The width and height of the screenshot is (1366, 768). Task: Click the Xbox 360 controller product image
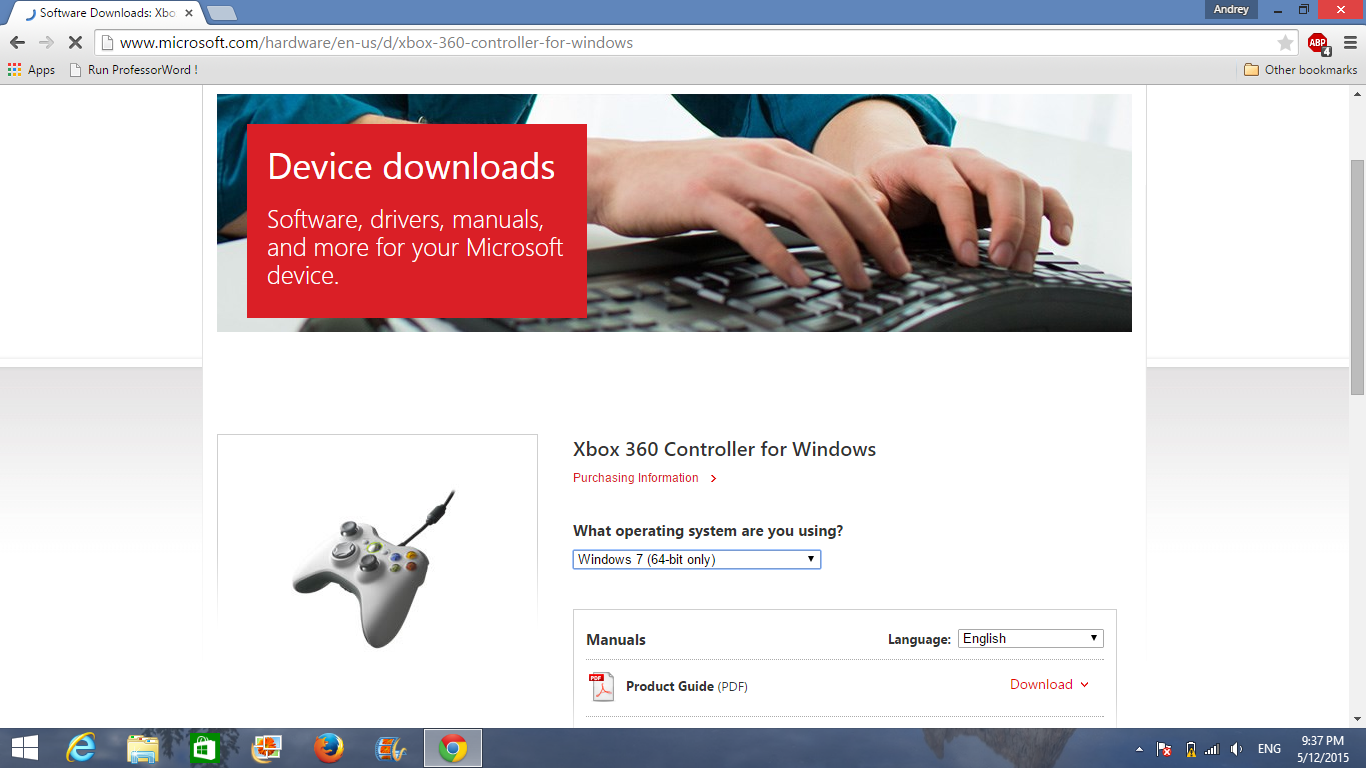pyautogui.click(x=374, y=568)
